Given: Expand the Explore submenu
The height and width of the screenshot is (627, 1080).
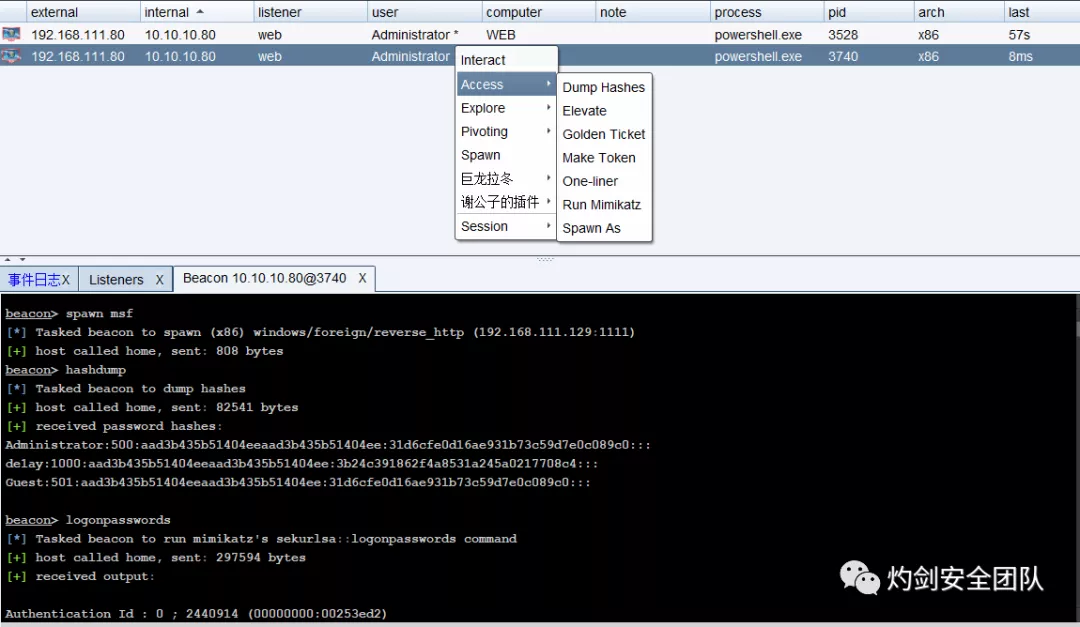Looking at the screenshot, I should (506, 108).
